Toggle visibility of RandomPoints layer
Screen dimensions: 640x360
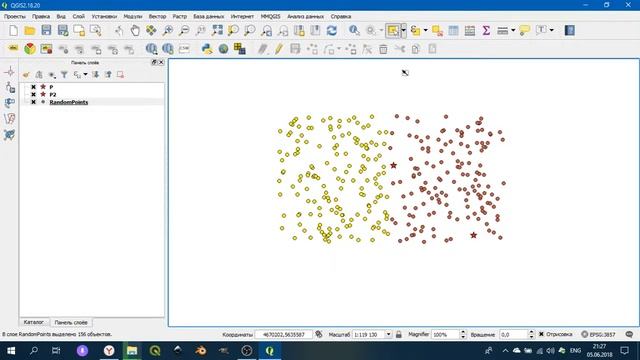click(x=33, y=102)
